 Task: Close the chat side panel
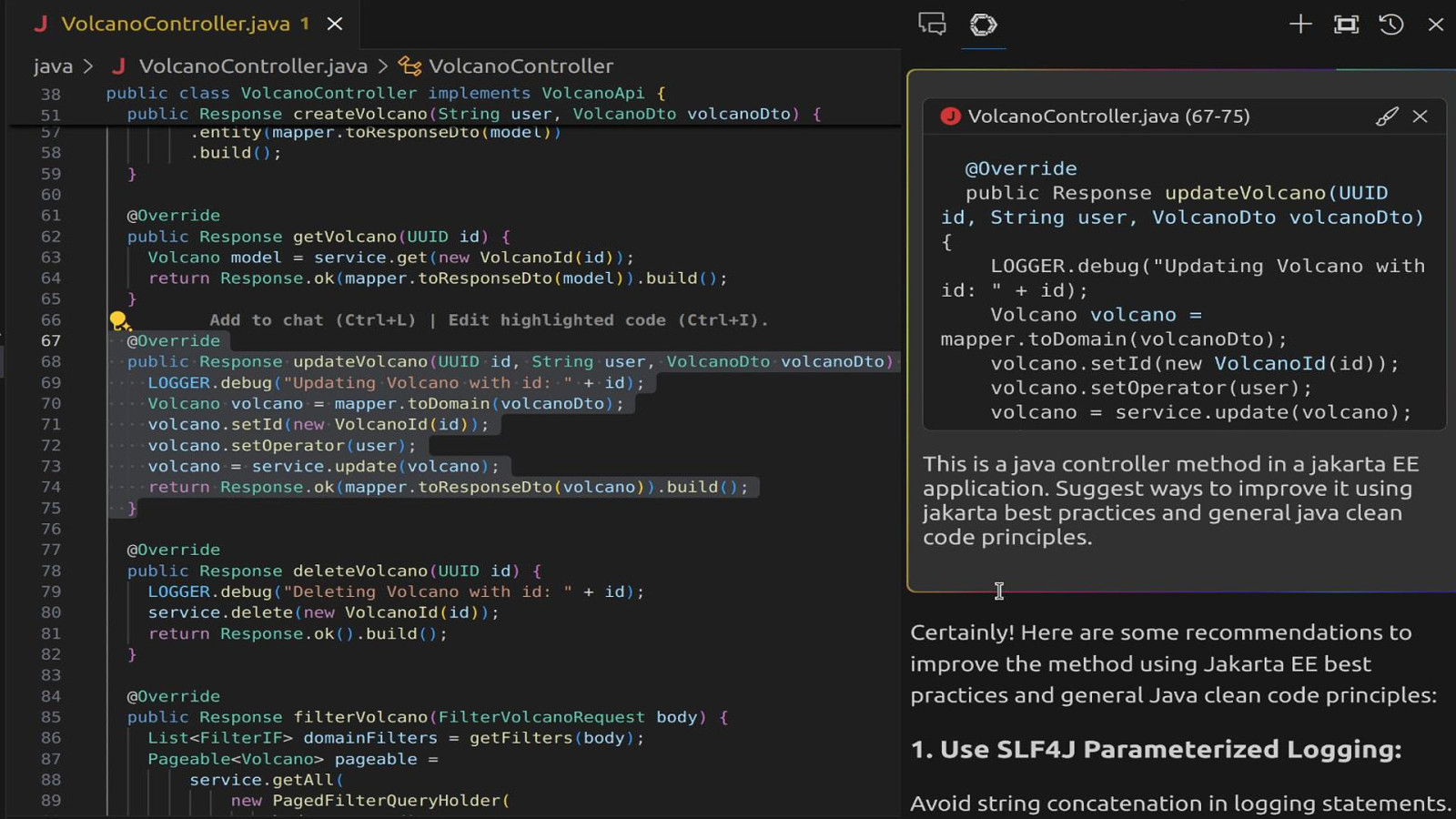(x=1436, y=25)
